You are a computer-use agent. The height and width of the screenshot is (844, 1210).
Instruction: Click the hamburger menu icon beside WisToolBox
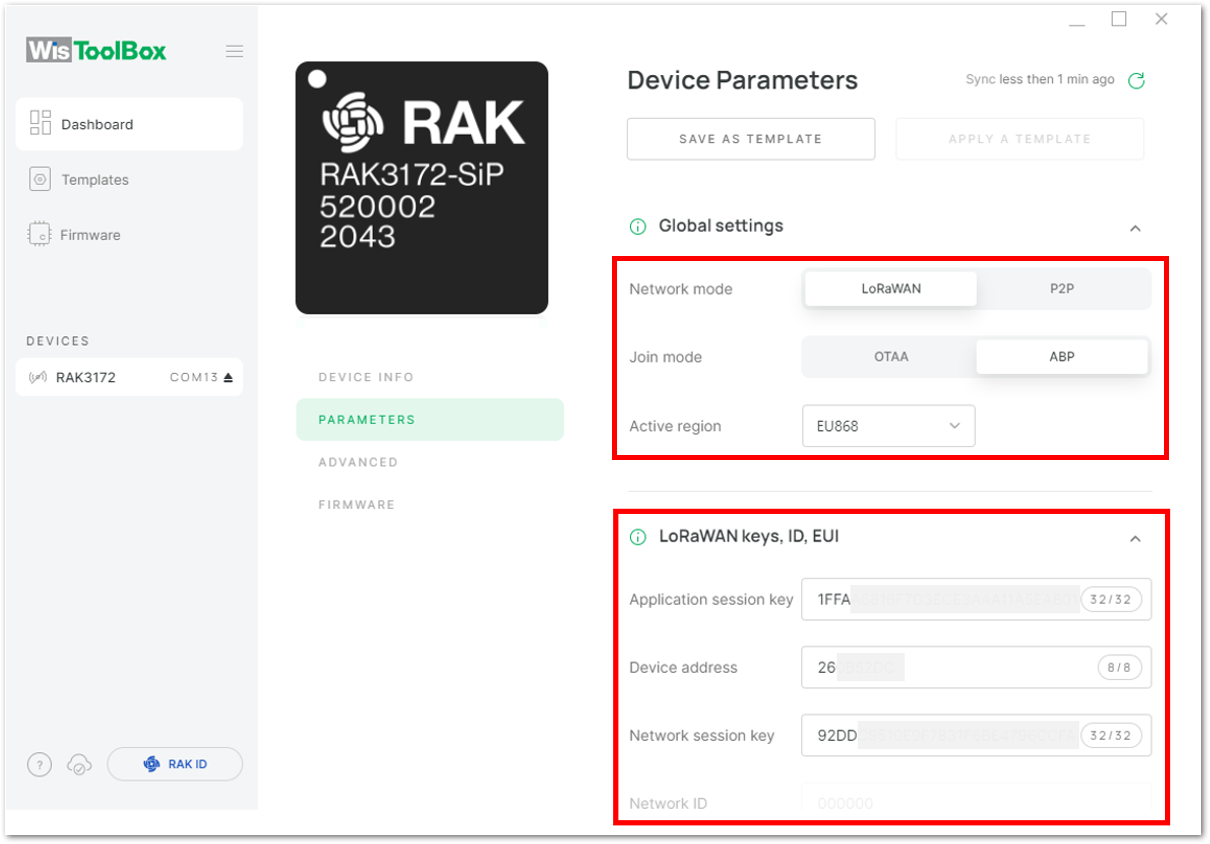click(234, 51)
